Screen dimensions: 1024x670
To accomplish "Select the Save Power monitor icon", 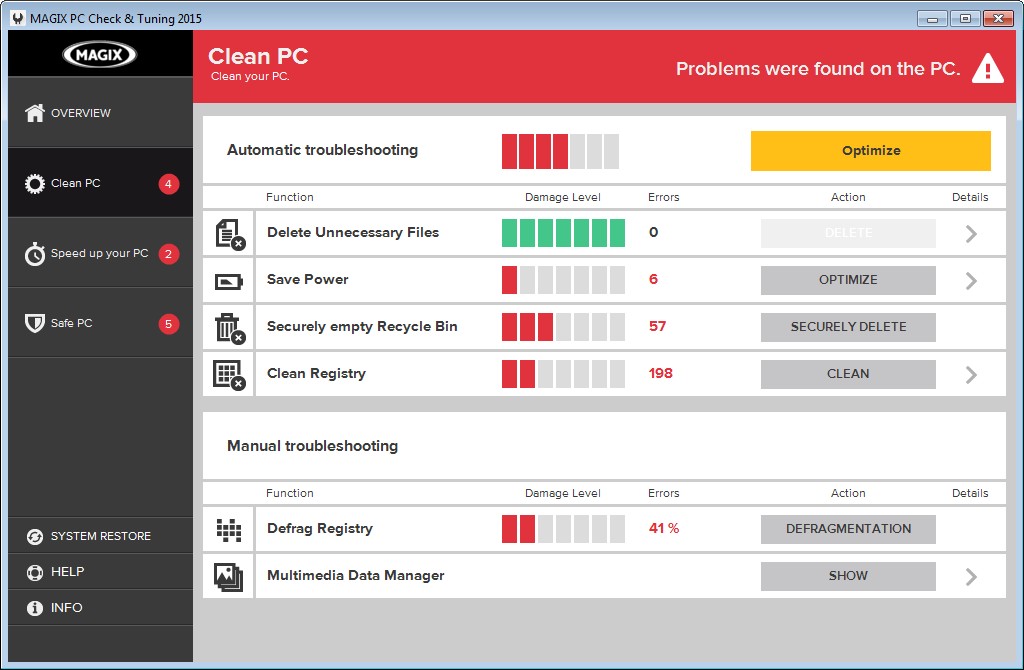I will coord(228,280).
